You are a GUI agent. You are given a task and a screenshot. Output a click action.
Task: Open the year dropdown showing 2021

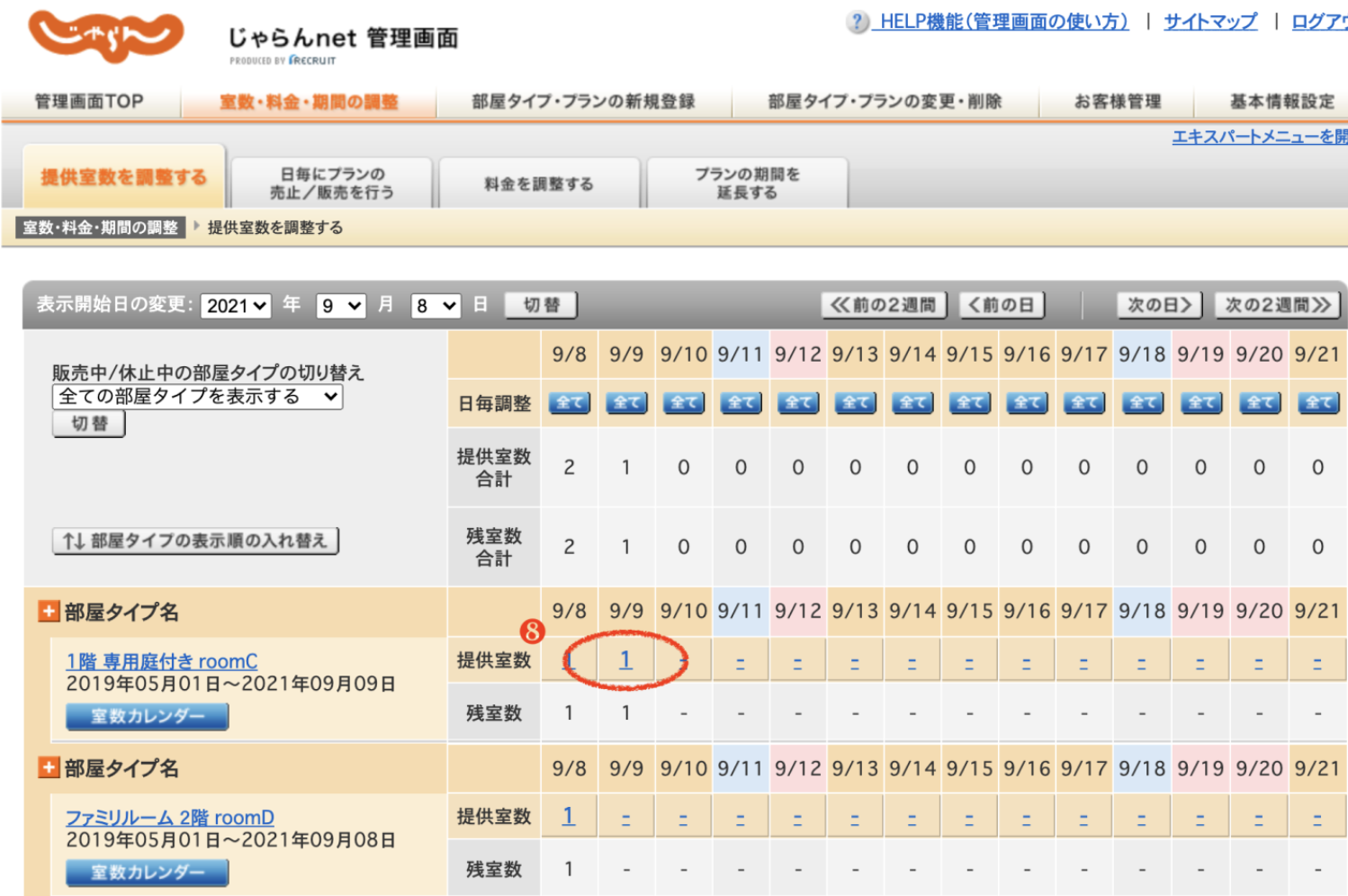[236, 306]
